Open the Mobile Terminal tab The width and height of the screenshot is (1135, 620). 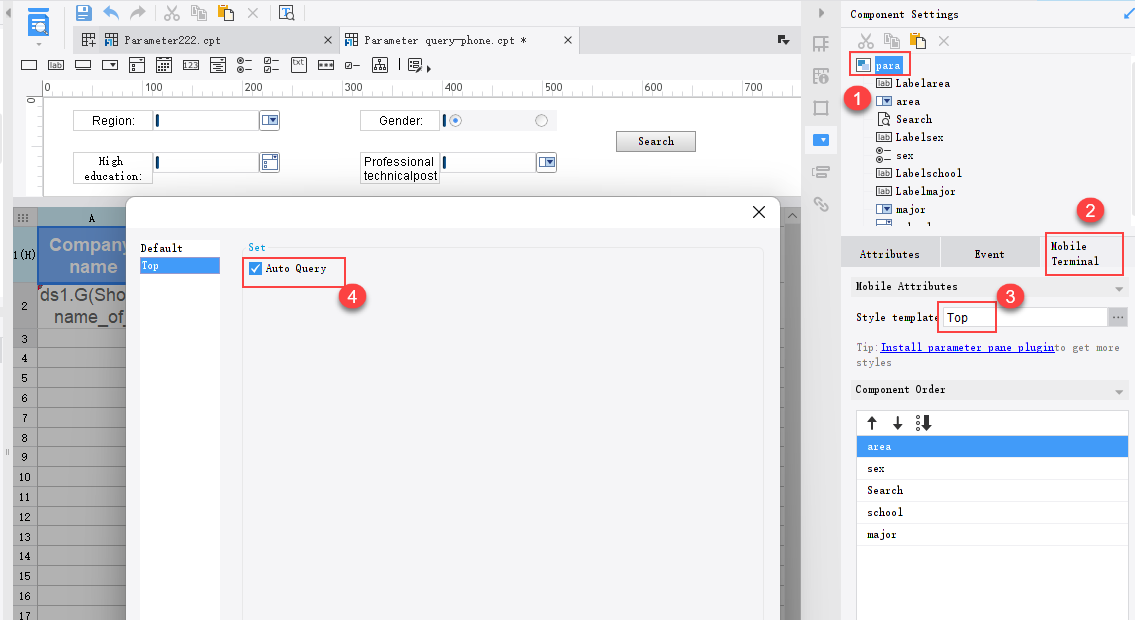(1084, 253)
